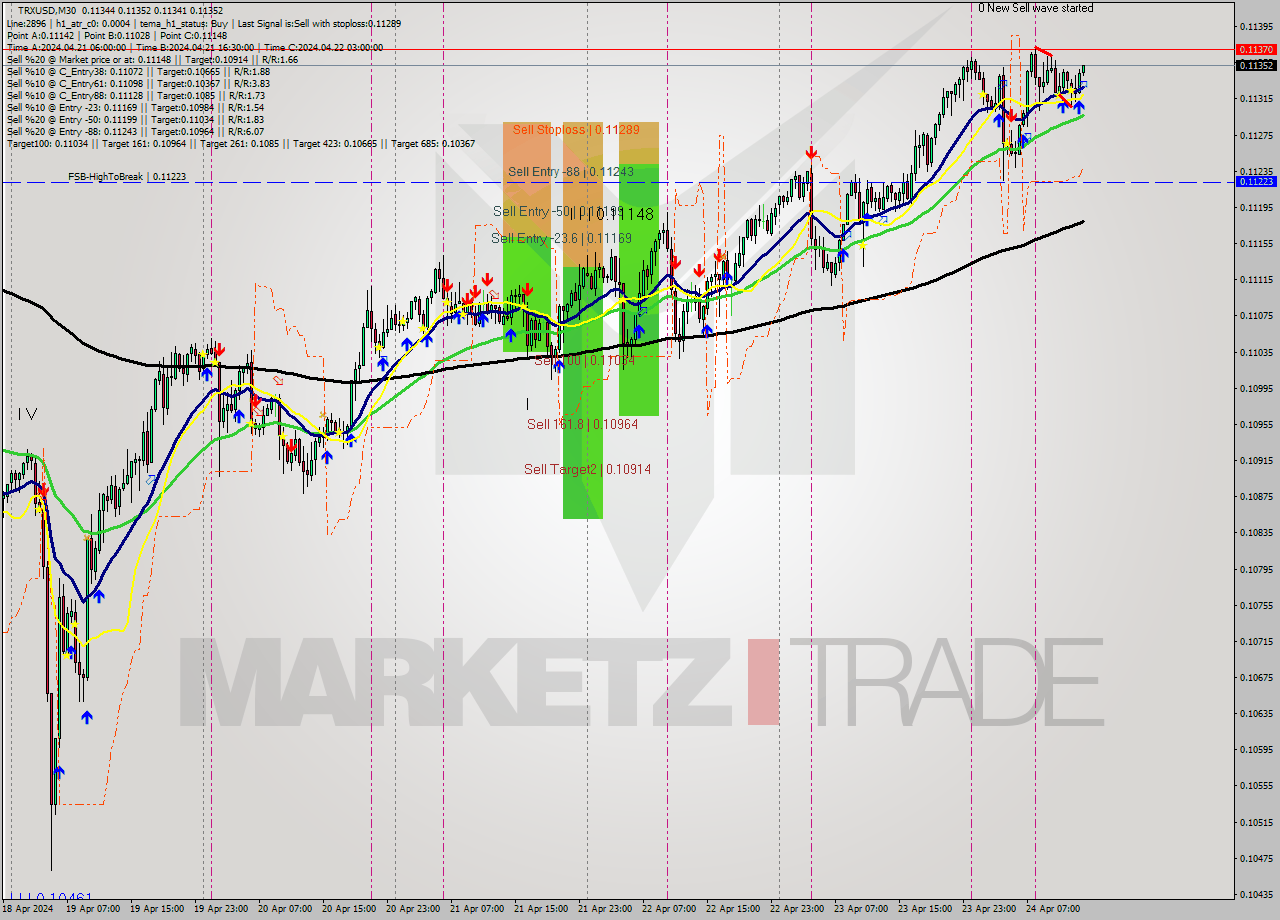The height and width of the screenshot is (920, 1280).
Task: Click the blue buy arrow at the 18 Apr low
Action: 59,771
